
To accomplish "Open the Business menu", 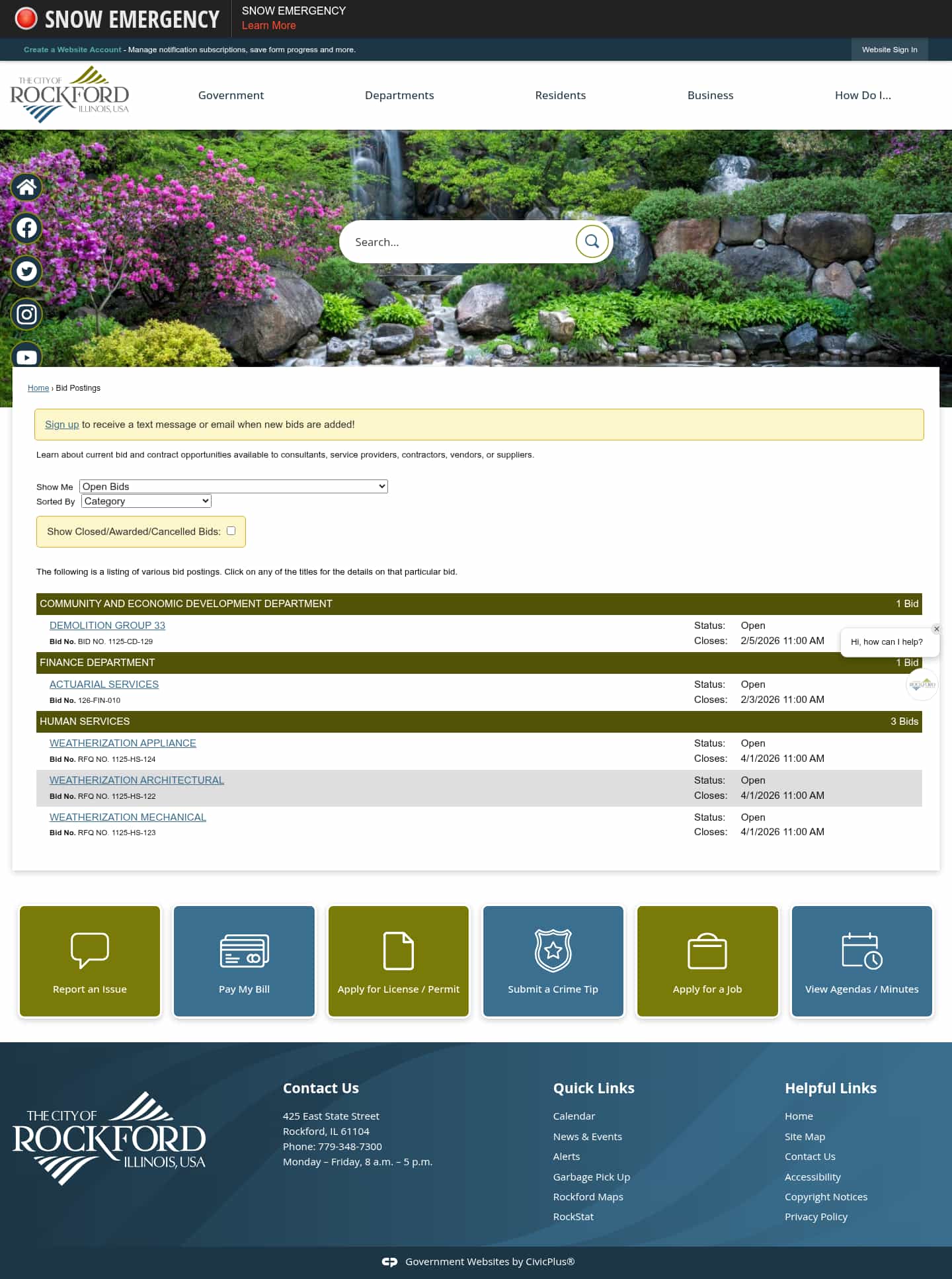I will pos(710,95).
